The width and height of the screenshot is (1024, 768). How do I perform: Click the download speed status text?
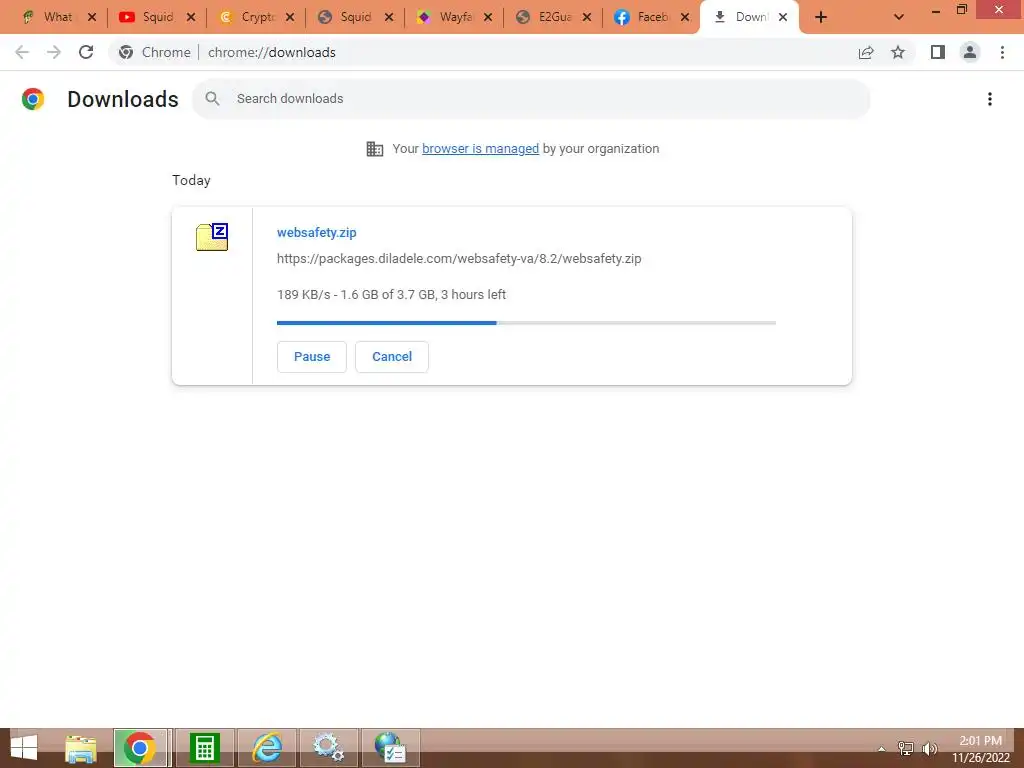click(391, 295)
